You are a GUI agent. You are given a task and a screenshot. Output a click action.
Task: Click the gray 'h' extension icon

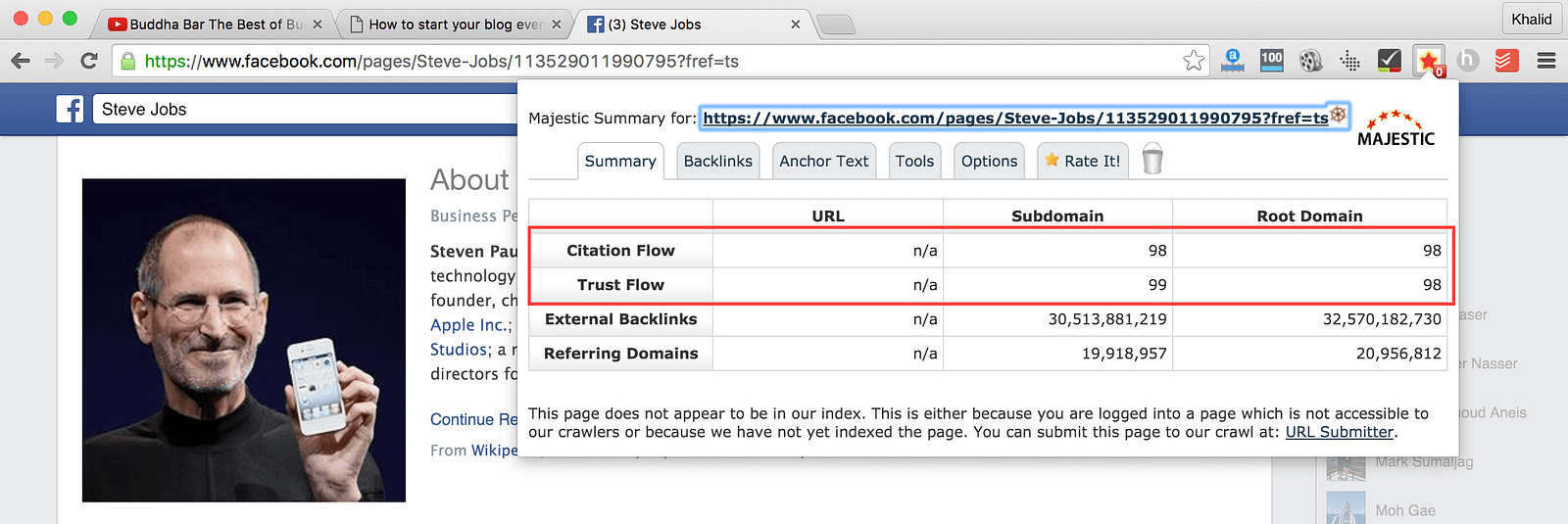1467,61
